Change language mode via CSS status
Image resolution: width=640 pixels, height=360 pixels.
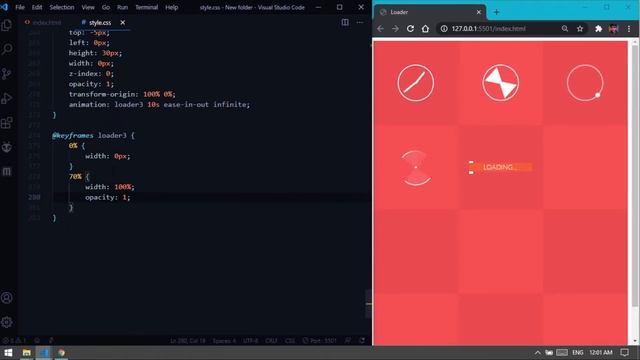tap(290, 340)
